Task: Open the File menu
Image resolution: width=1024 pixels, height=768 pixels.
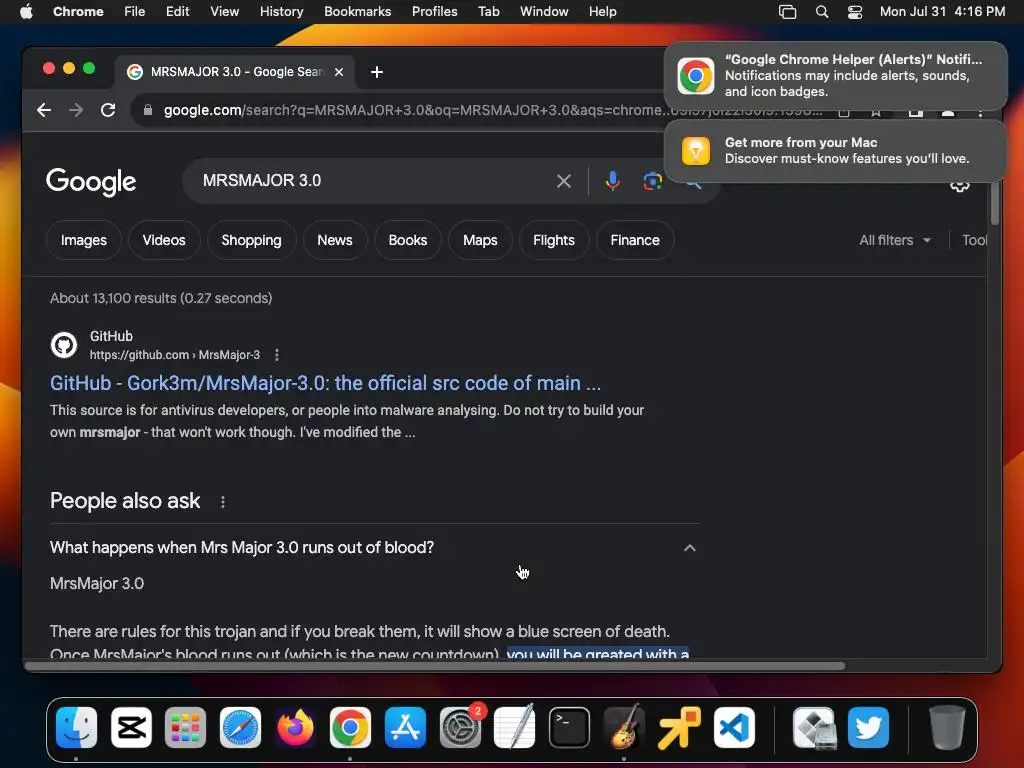Action: pos(135,12)
